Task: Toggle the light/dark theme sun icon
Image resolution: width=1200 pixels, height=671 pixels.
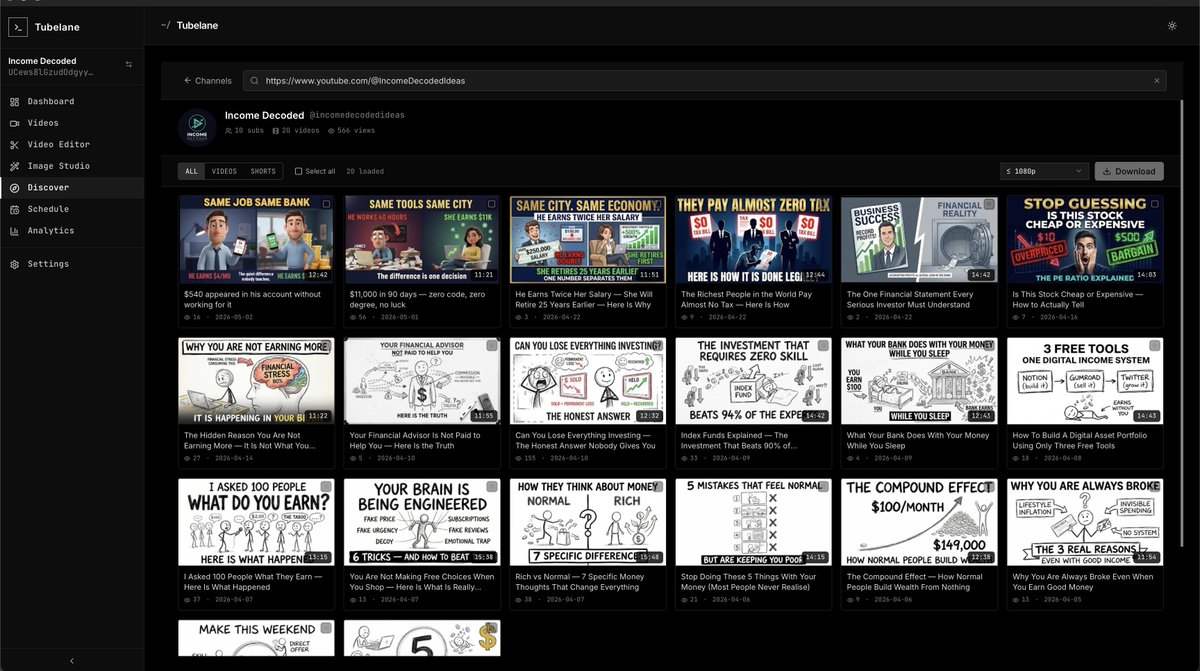Action: pyautogui.click(x=1172, y=25)
